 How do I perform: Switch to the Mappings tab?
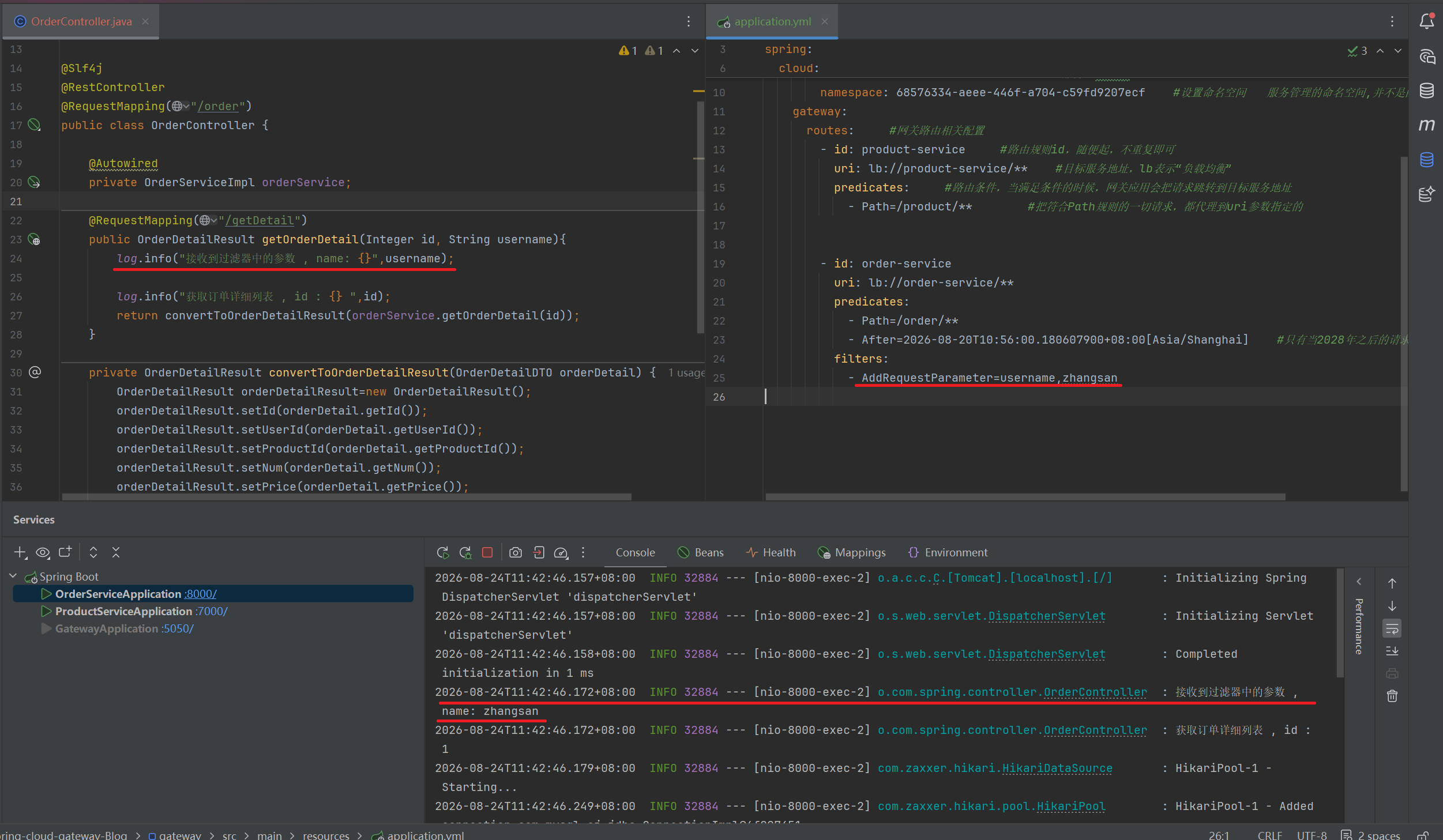point(851,552)
